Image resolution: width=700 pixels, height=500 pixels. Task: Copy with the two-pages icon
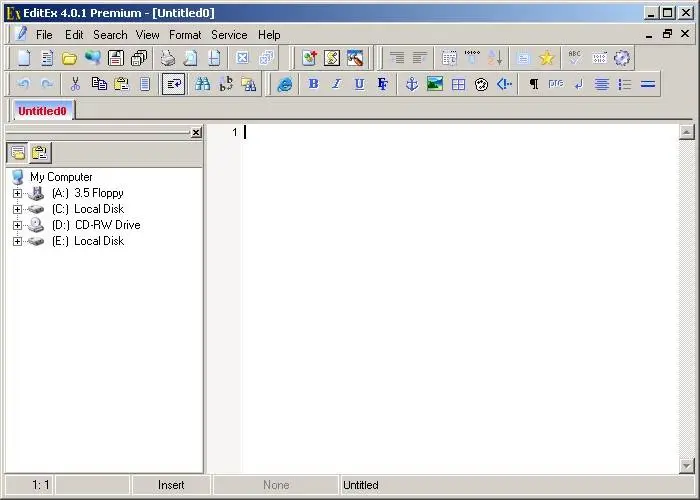tap(99, 84)
